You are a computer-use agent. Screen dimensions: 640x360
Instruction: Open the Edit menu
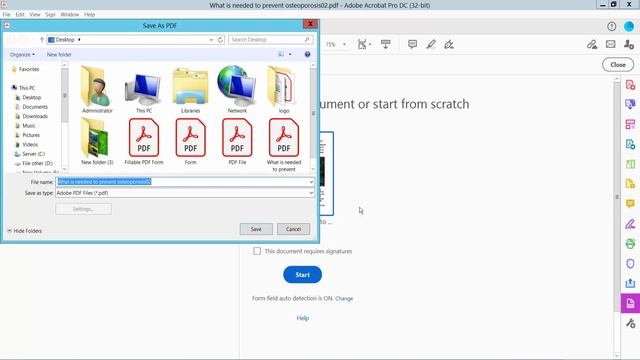click(x=20, y=14)
